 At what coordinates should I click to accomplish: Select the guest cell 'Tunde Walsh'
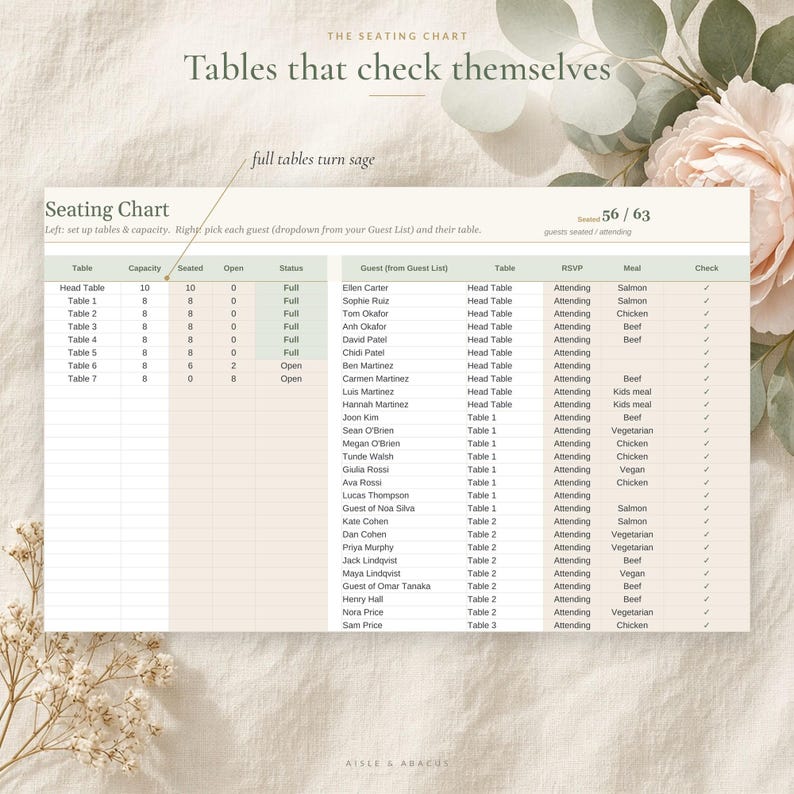(x=404, y=457)
